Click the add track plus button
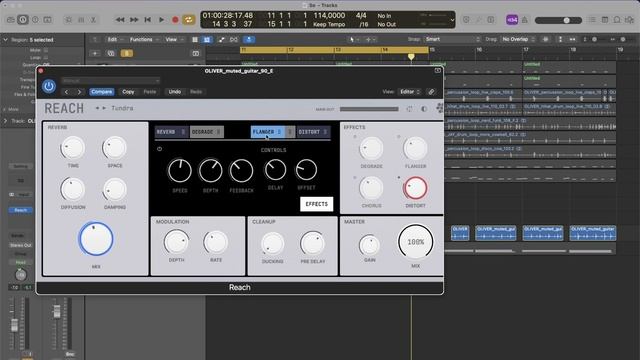640x360 pixels. [95, 53]
